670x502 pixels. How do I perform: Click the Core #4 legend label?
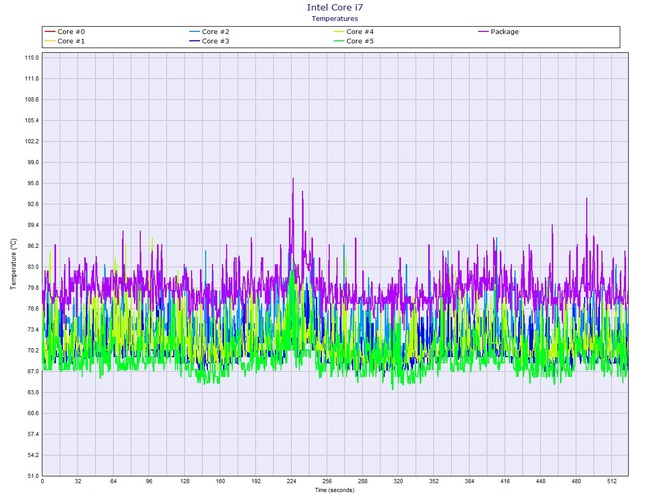pos(360,32)
